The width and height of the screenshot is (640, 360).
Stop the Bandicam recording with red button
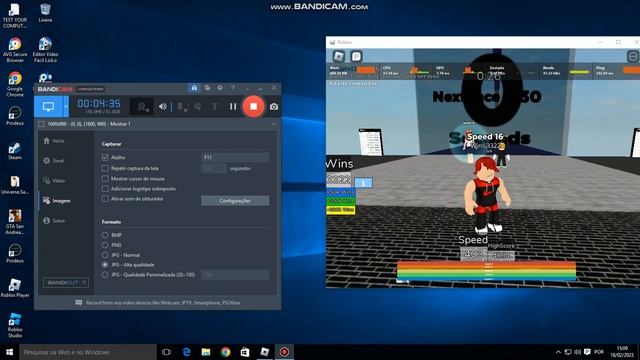click(x=253, y=107)
